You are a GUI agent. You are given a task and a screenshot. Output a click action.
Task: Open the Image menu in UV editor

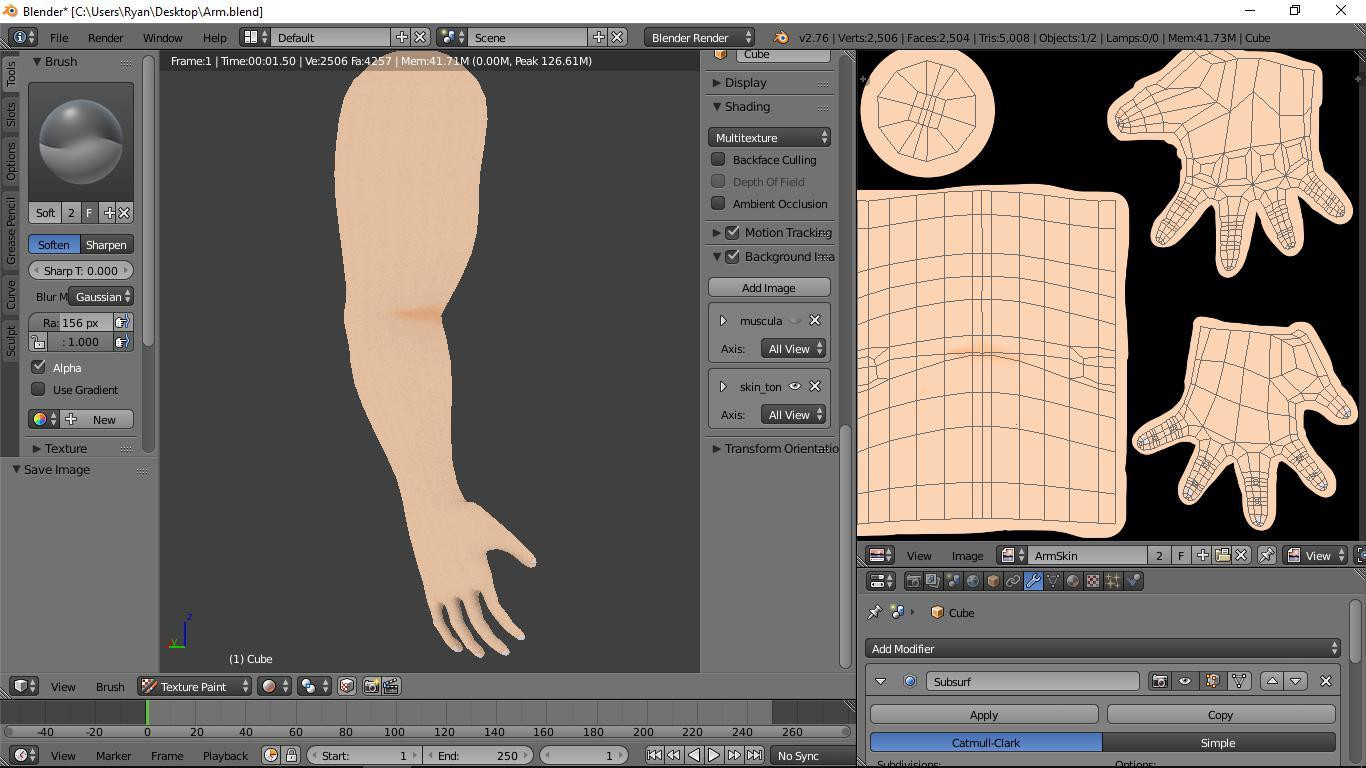tap(966, 556)
